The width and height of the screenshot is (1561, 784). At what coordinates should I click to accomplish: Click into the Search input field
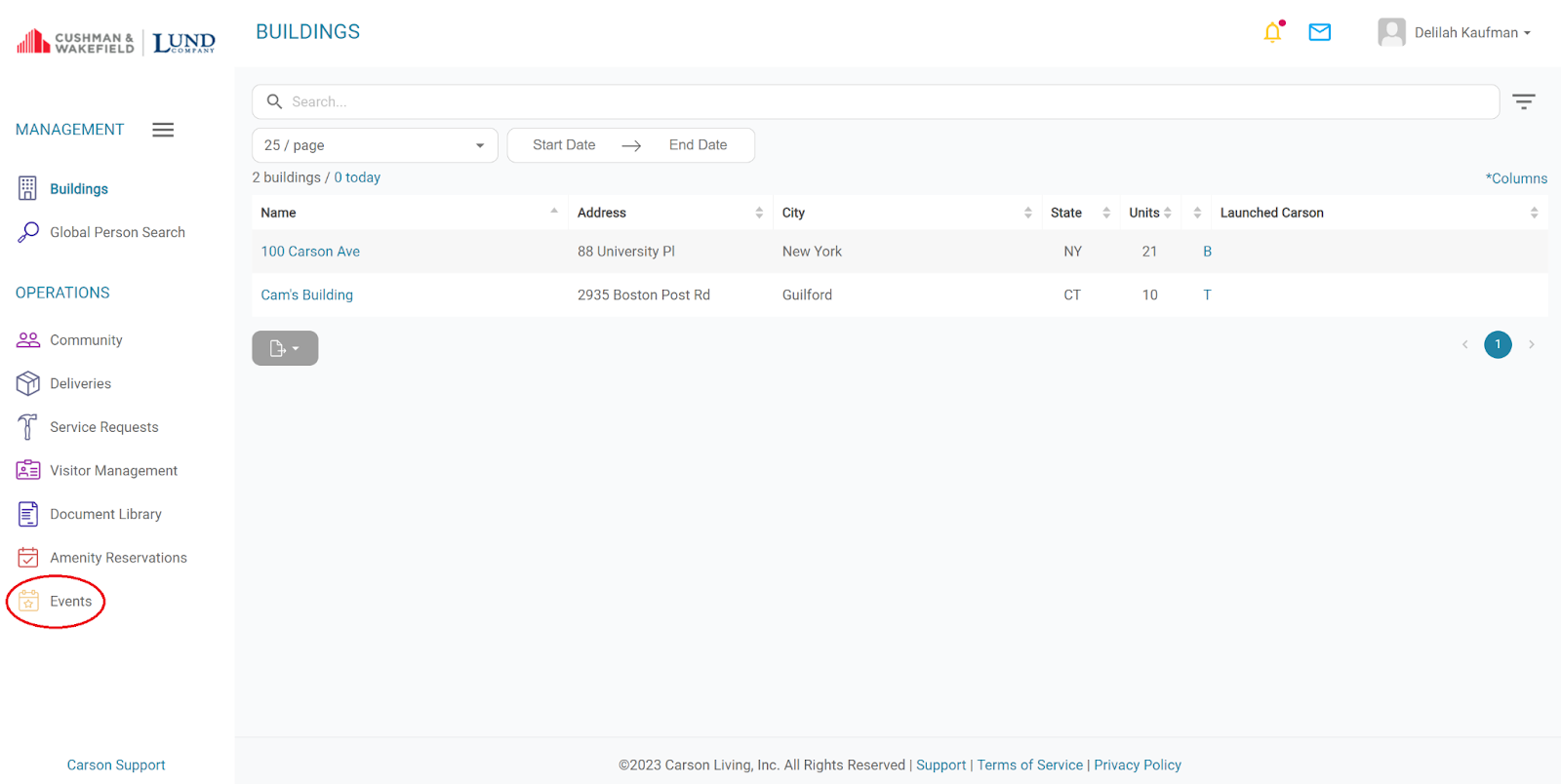pos(878,101)
